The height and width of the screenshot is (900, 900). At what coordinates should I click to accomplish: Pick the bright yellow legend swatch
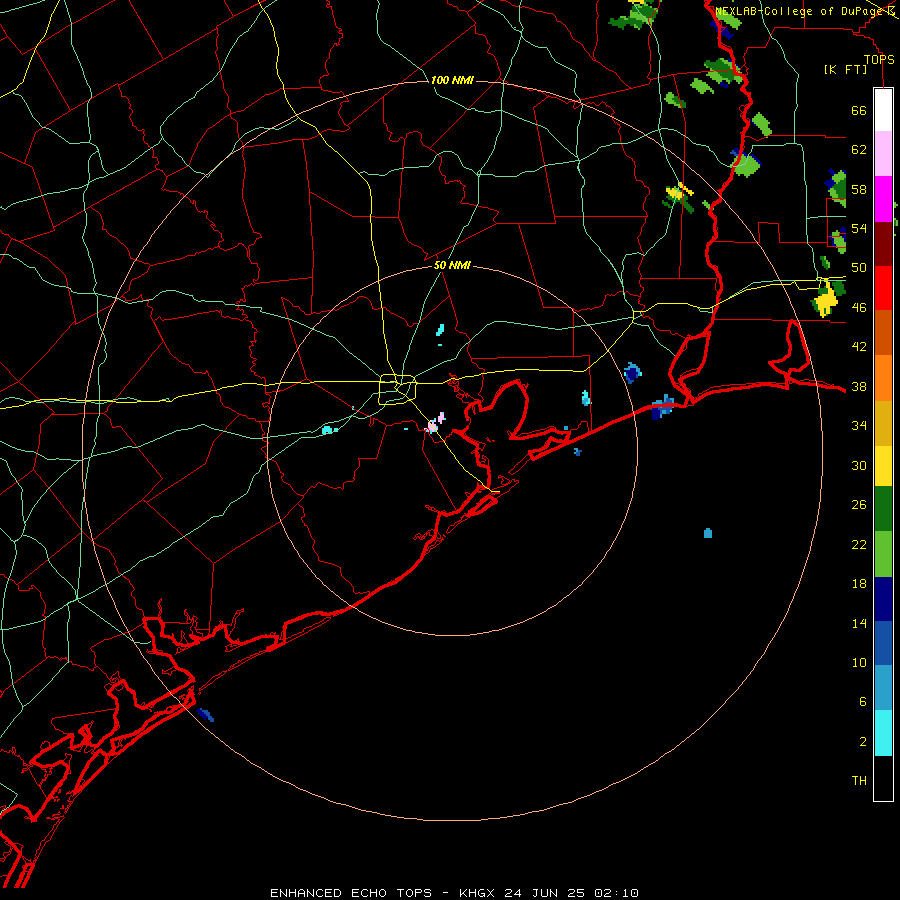(883, 466)
